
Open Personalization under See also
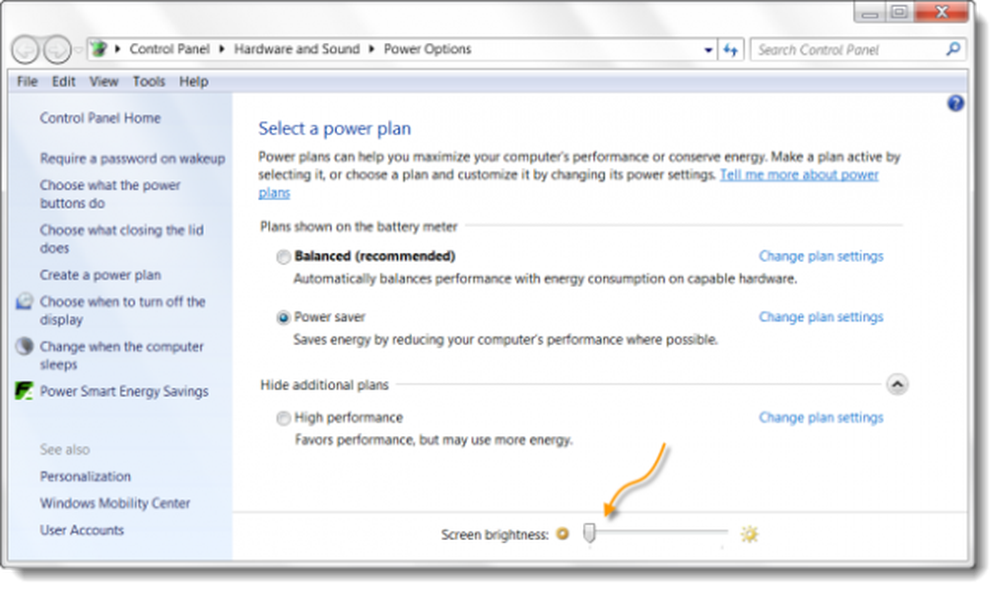point(85,476)
